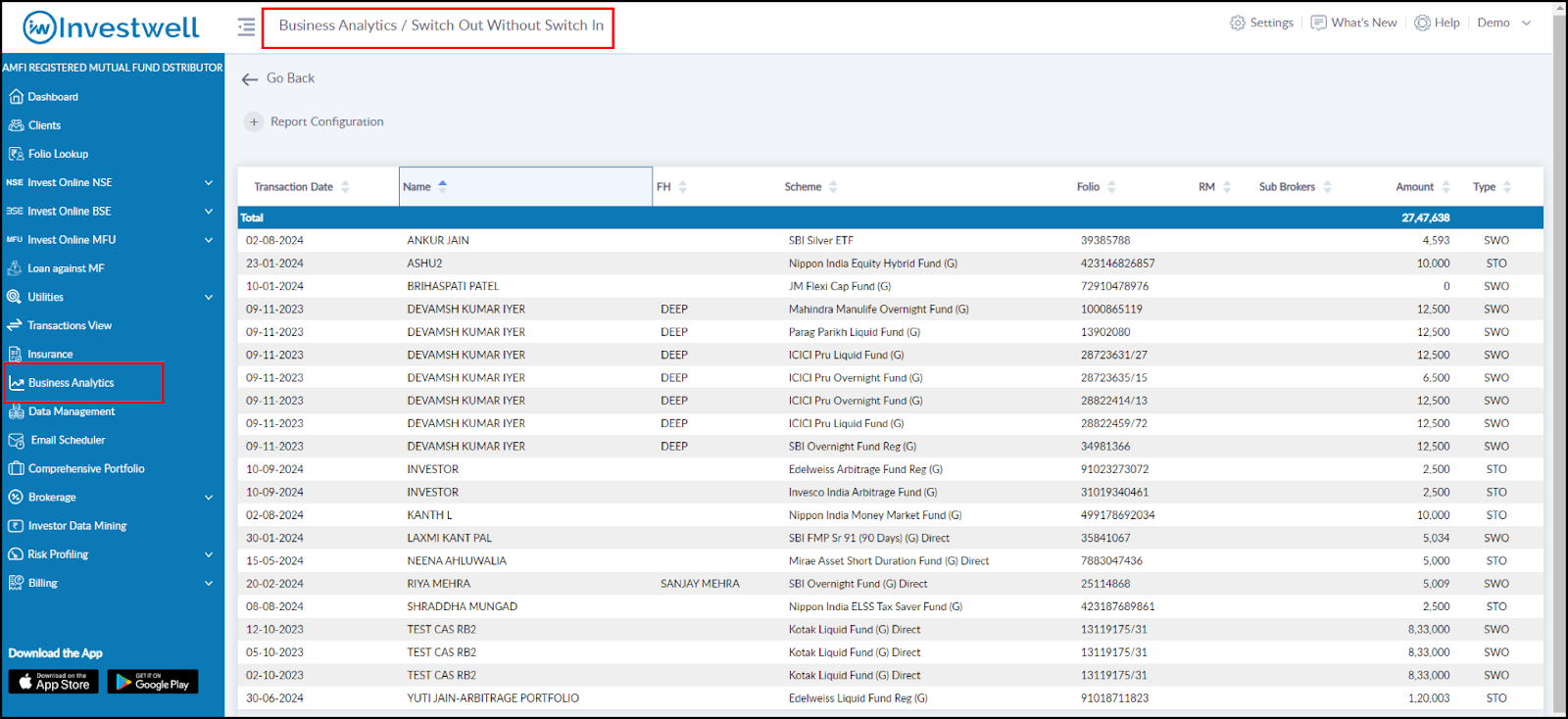Viewport: 1568px width, 719px height.
Task: Open Email Scheduler menu item
Action: [x=68, y=441]
